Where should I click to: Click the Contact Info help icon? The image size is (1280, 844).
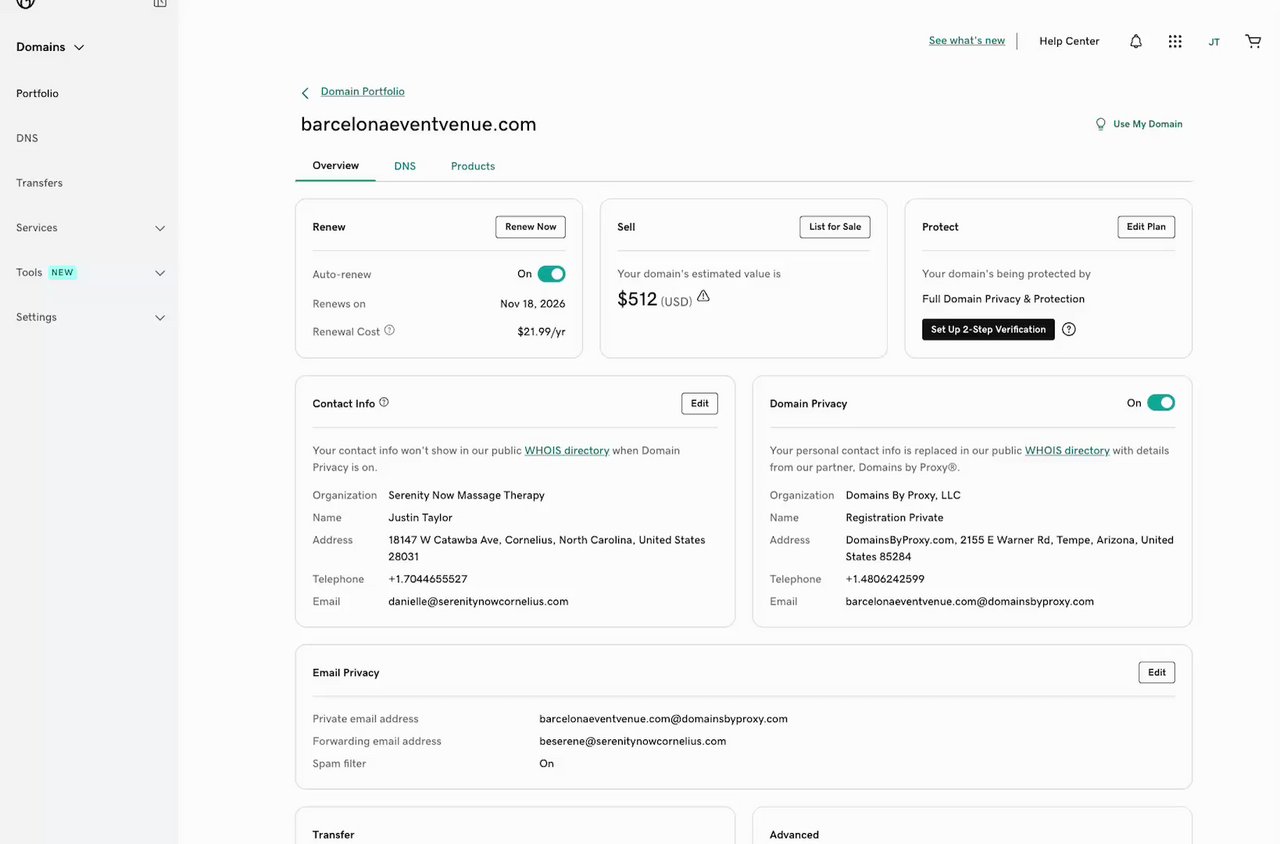point(384,403)
